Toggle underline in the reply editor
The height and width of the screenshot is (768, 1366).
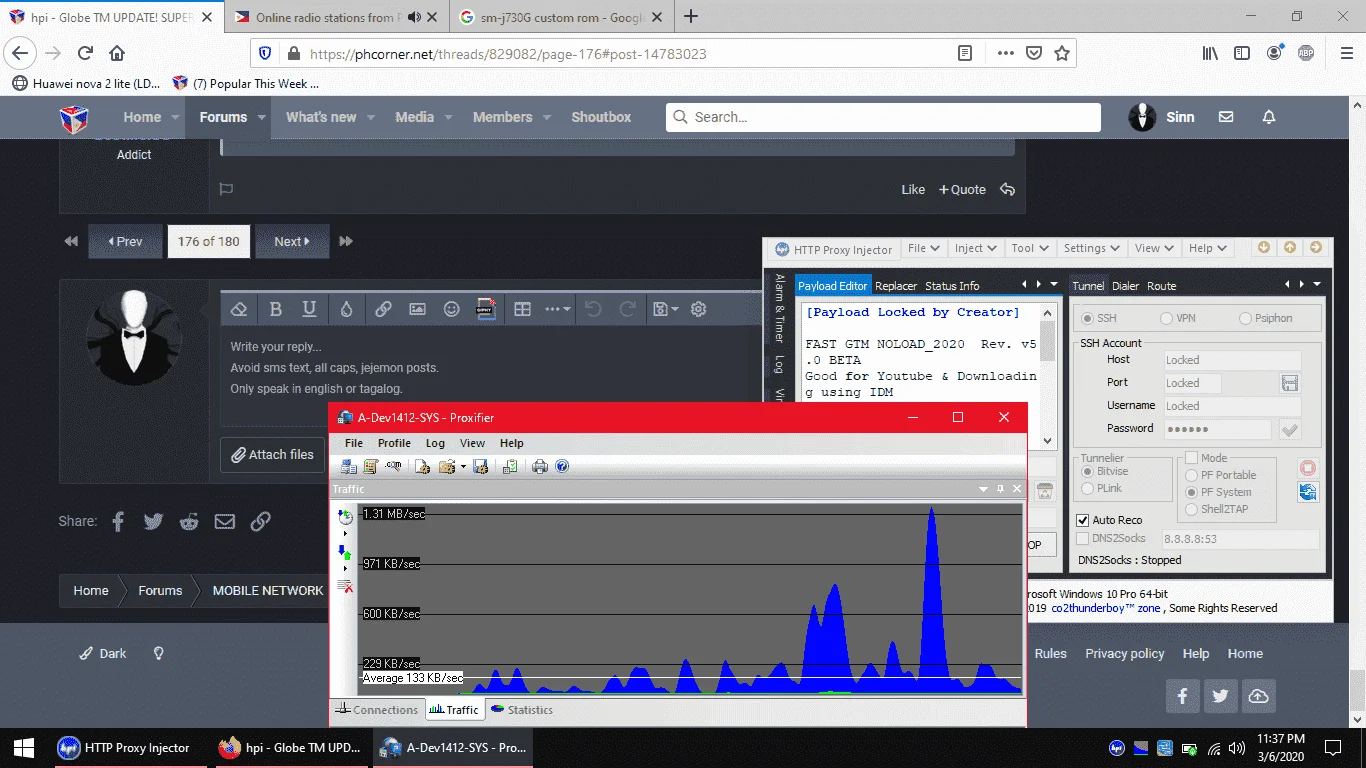[x=310, y=310]
